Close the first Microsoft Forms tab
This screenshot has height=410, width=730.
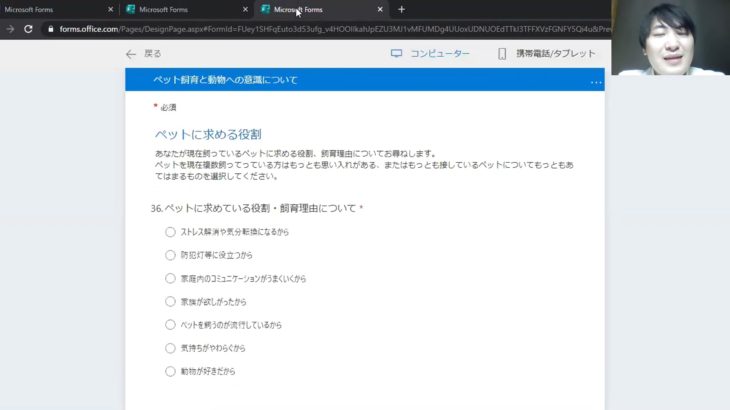[110, 9]
